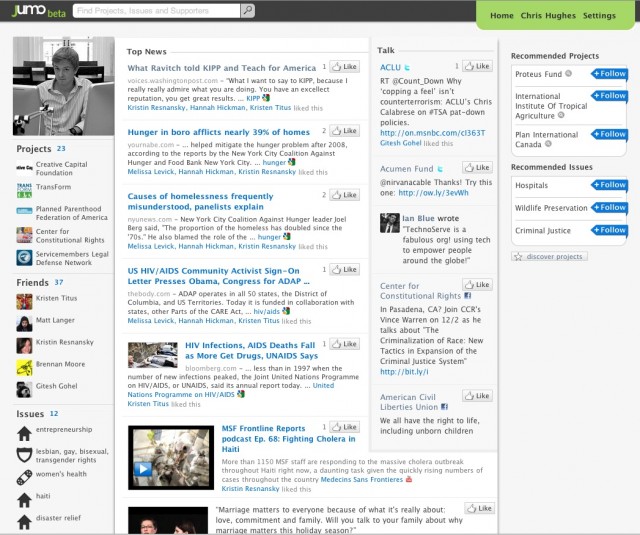Like the MSF Frontline Reports podcast
The image size is (640, 535).
(344, 427)
